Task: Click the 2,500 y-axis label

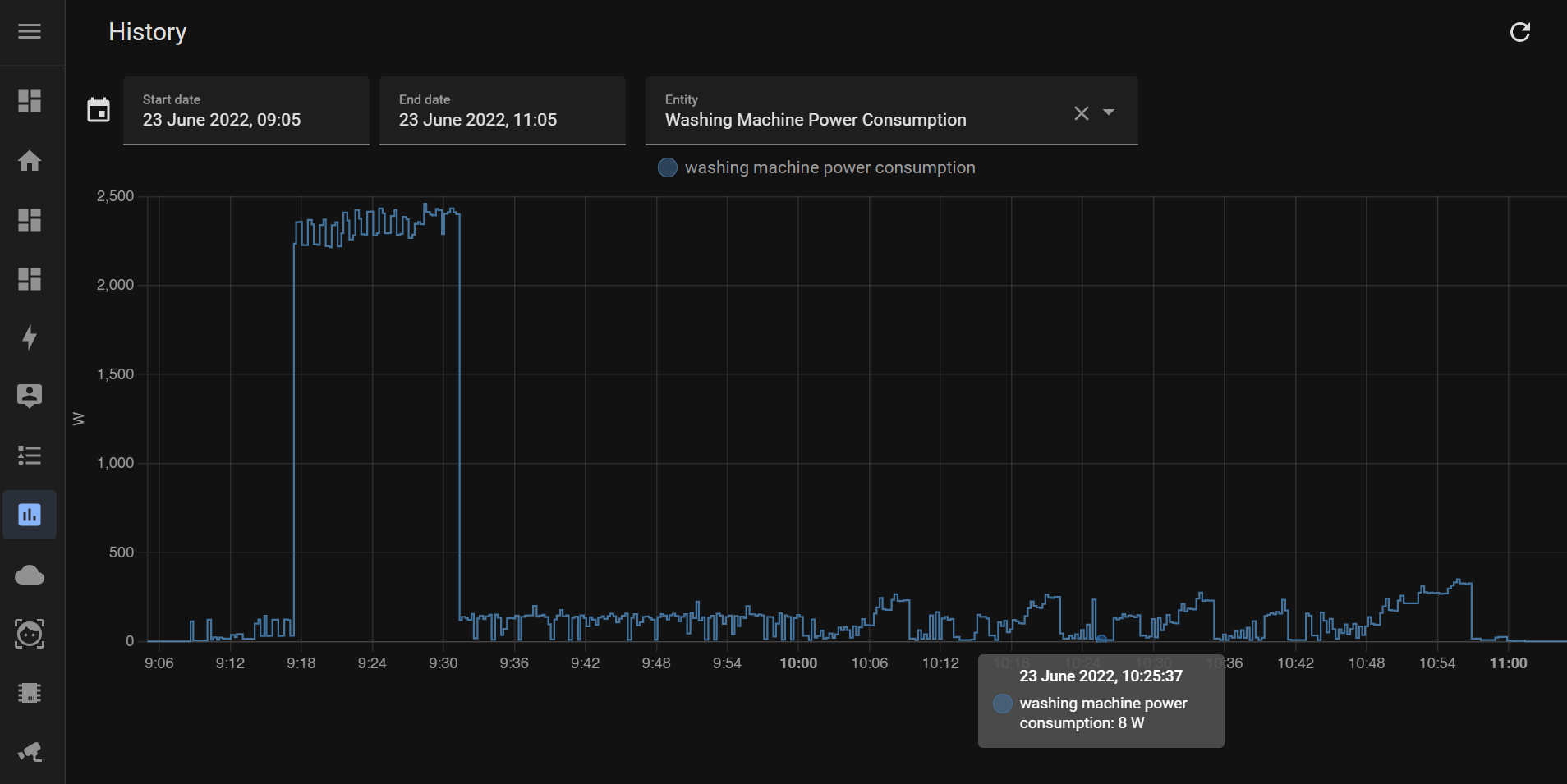Action: [x=115, y=196]
